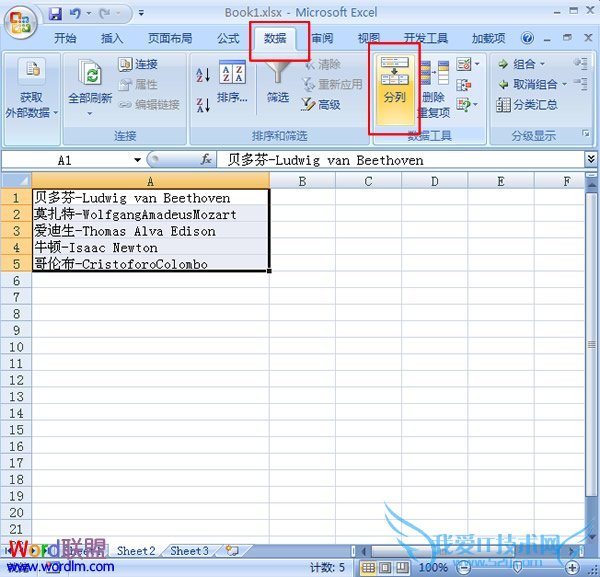Screen dimensions: 600x577
Task: Click the 100% zoom level
Action: [x=433, y=567]
